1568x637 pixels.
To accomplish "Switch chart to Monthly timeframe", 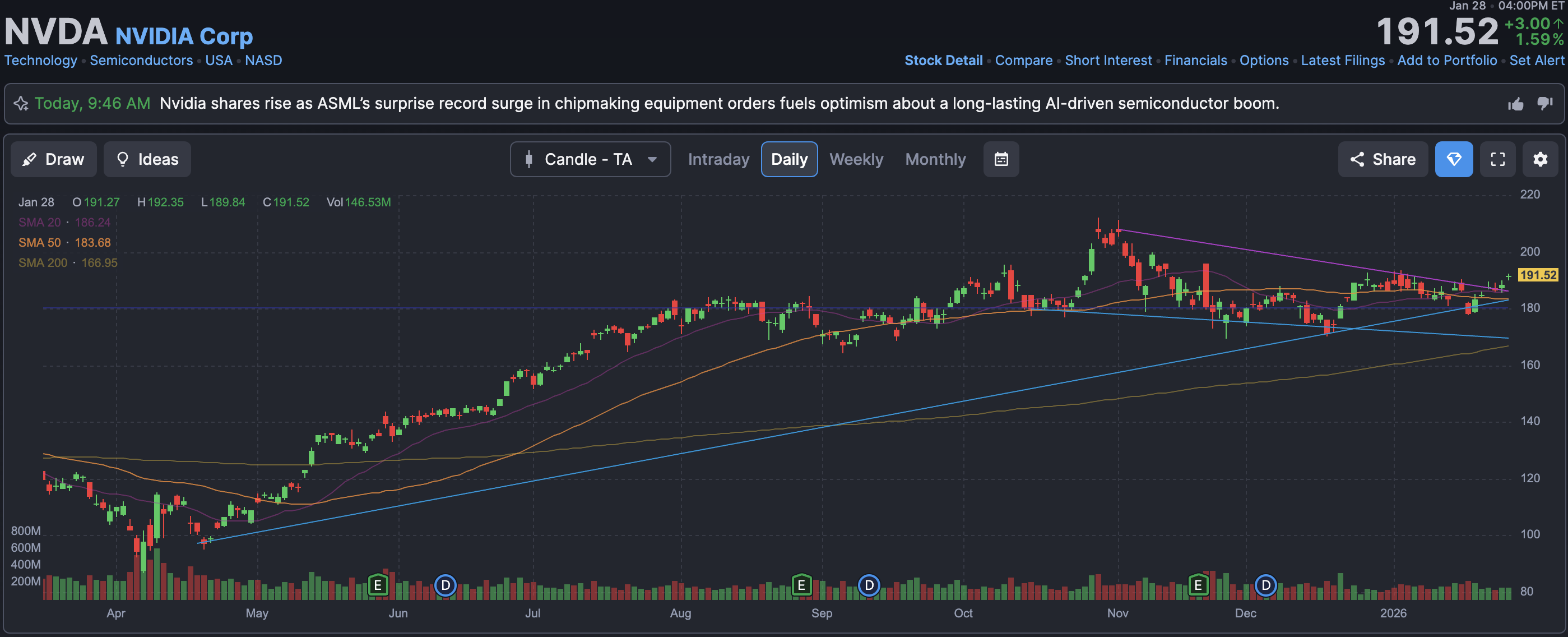I will pyautogui.click(x=935, y=160).
